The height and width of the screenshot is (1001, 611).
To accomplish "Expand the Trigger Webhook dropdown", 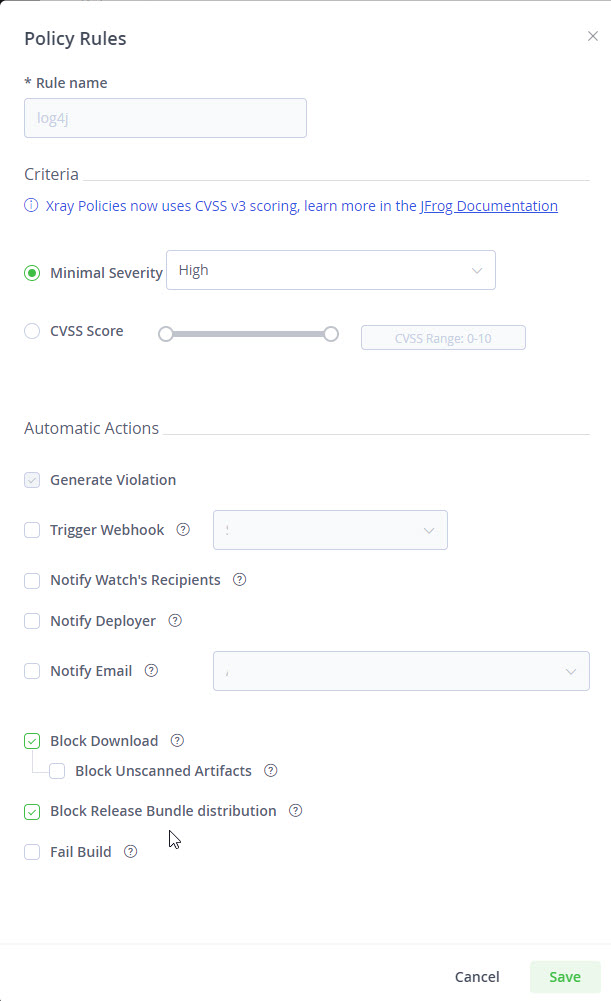I will tap(330, 530).
